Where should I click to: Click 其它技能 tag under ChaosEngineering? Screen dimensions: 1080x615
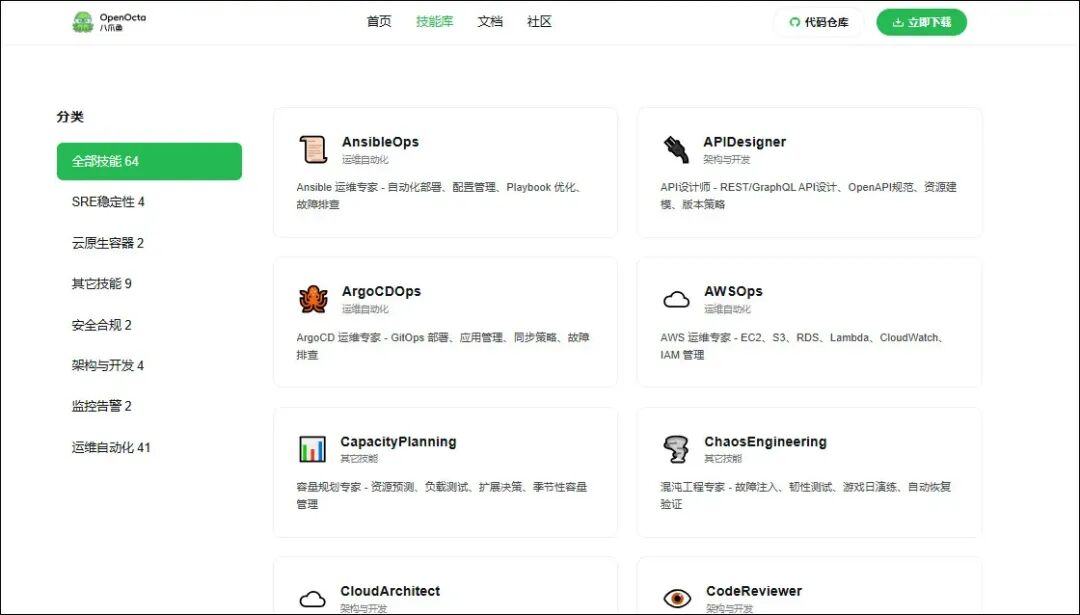[x=723, y=459]
